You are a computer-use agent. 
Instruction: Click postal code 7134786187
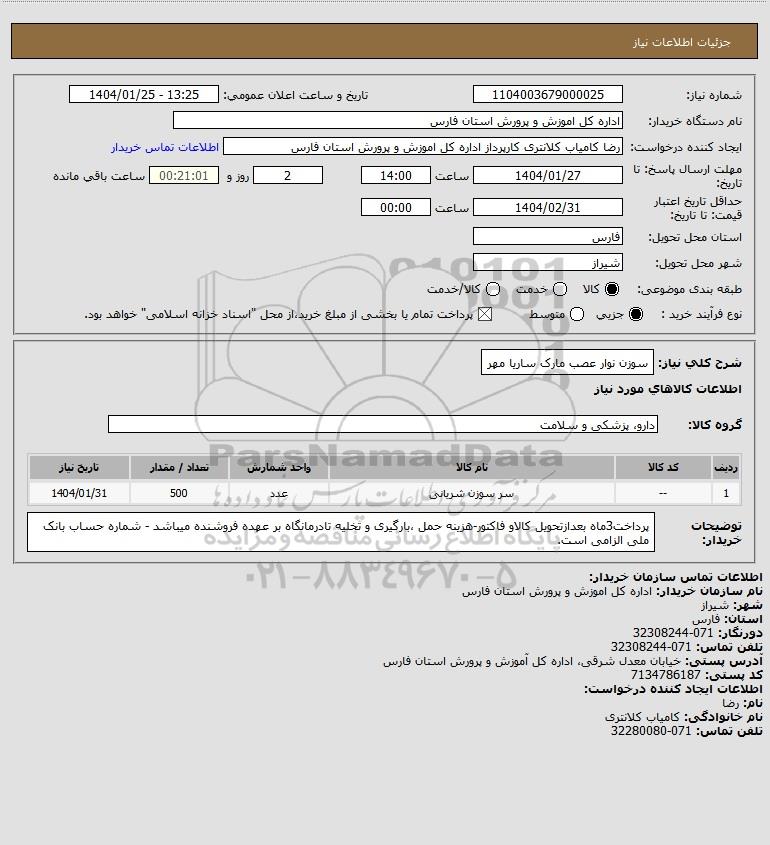tap(665, 675)
